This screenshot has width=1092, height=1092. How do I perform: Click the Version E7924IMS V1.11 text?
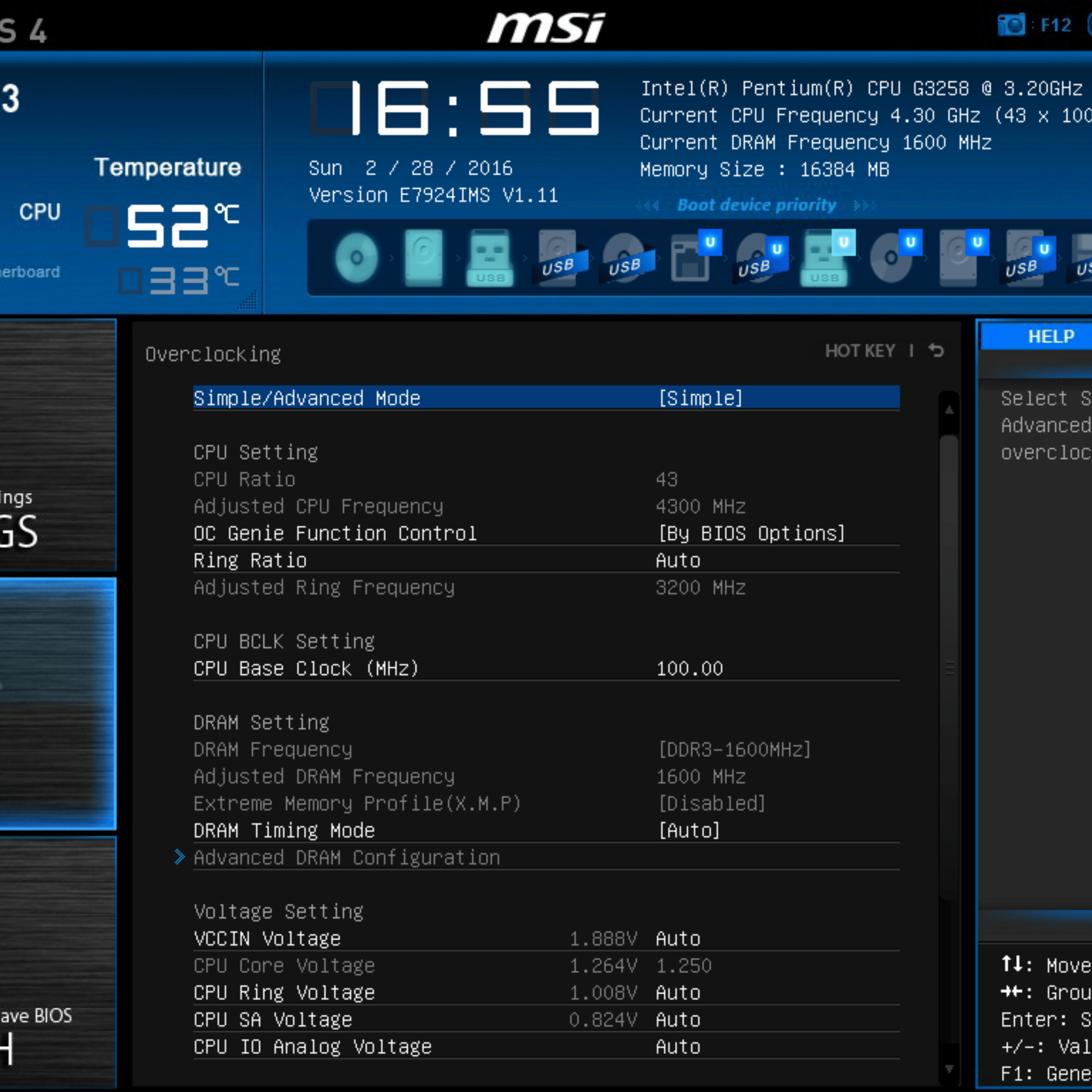tap(433, 196)
